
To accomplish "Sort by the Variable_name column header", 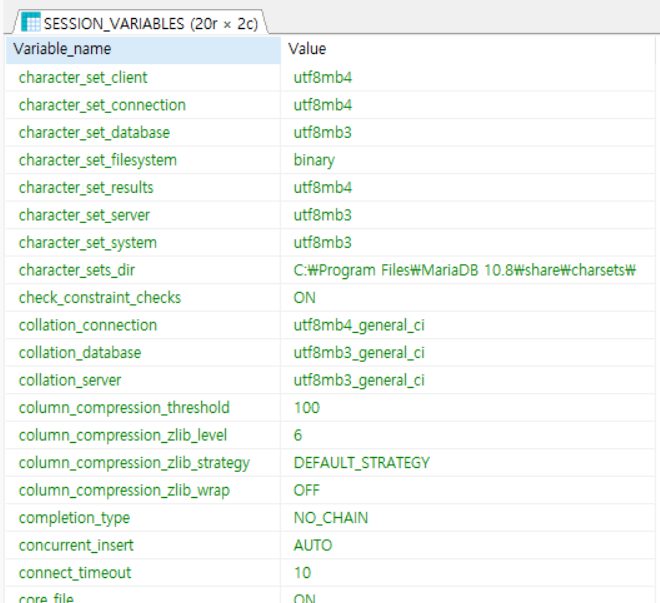I will pos(143,50).
